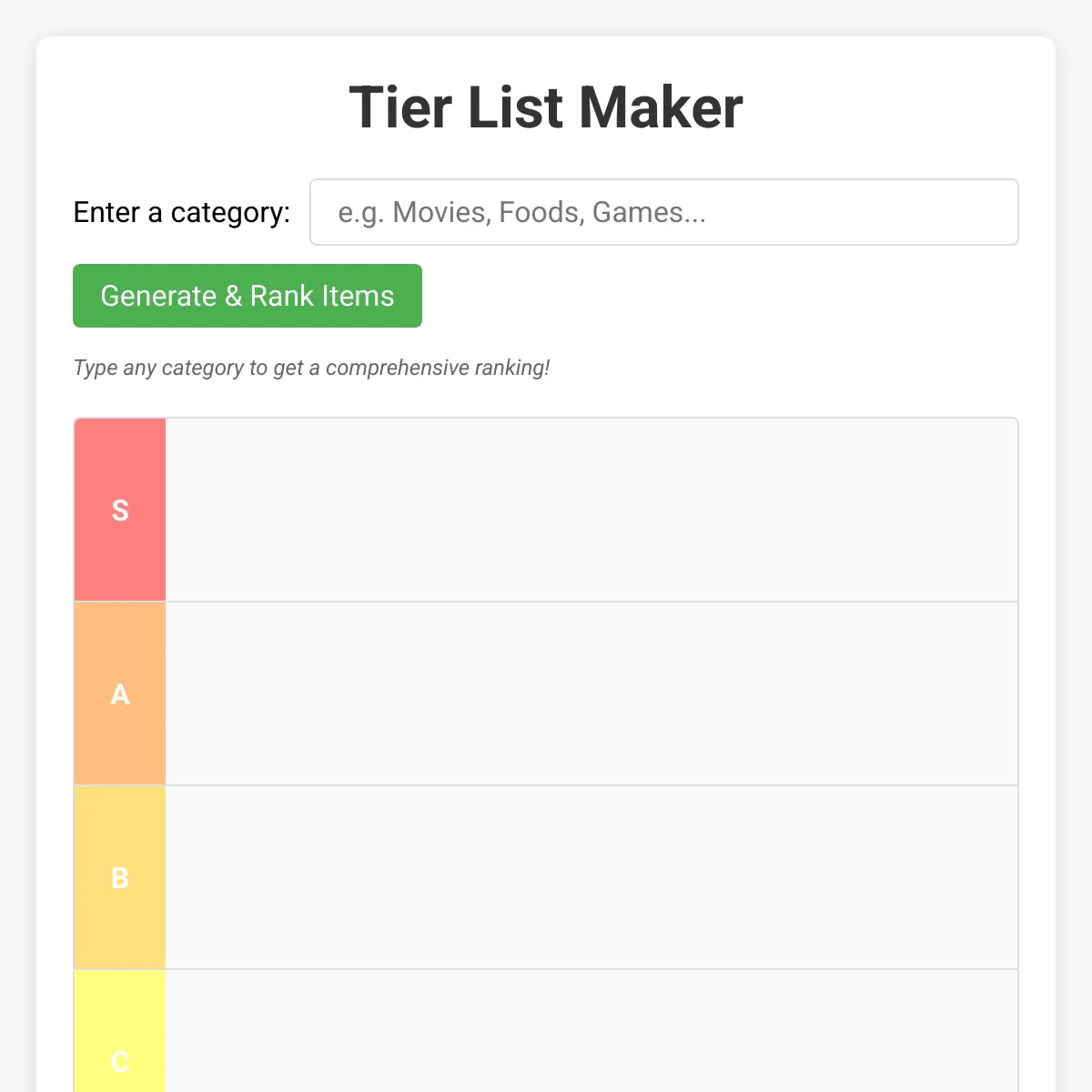1092x1092 pixels.
Task: Click the white letter B in its tier block
Action: (120, 878)
